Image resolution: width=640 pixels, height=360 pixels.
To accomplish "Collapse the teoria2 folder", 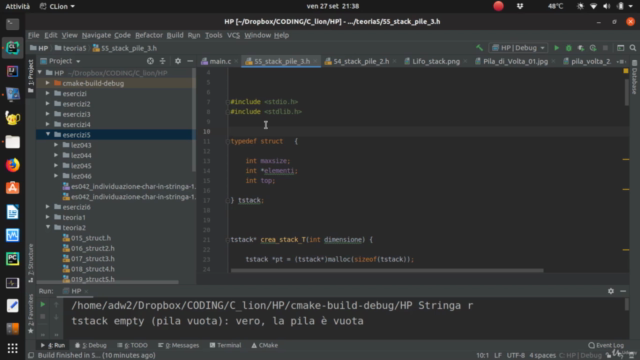I will [48, 227].
